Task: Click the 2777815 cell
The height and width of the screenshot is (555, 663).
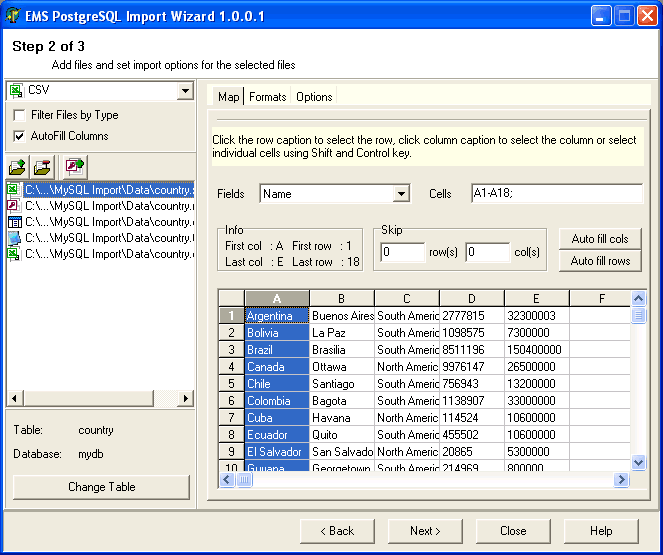Action: 472,316
